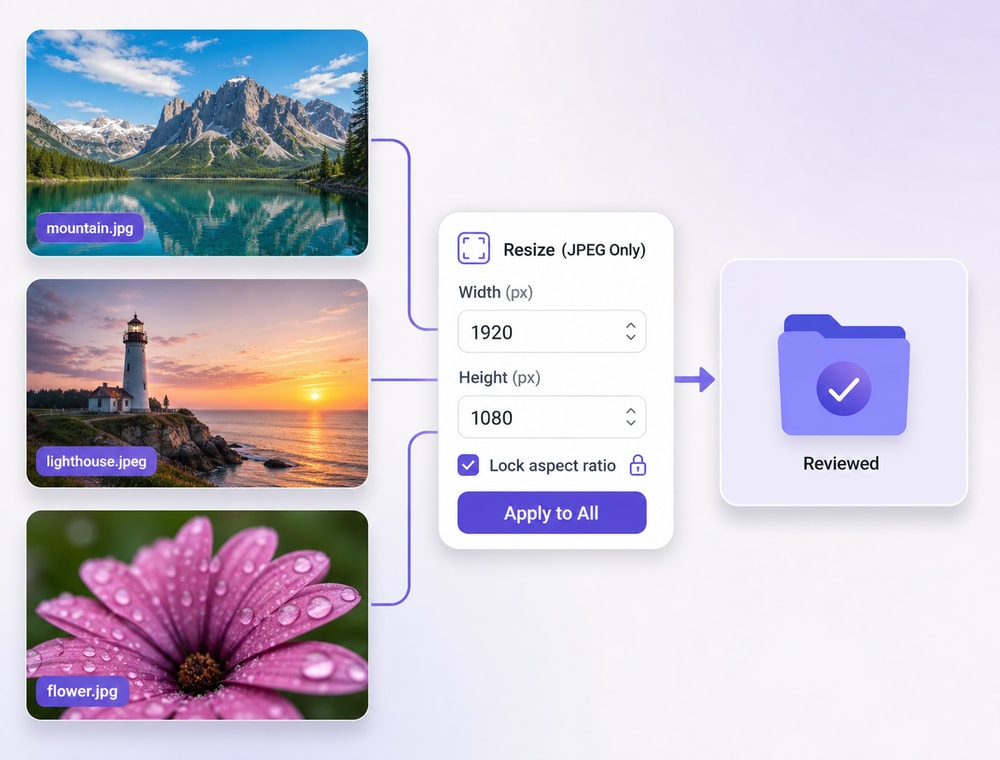Decrease the Width value with down arrow
This screenshot has width=1000, height=760.
click(x=631, y=337)
